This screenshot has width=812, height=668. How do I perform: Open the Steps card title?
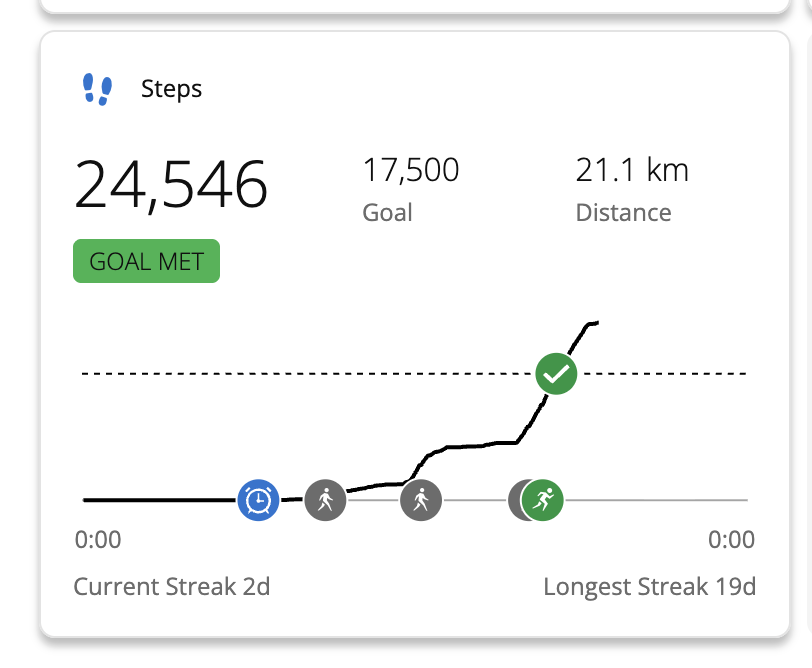click(x=171, y=89)
